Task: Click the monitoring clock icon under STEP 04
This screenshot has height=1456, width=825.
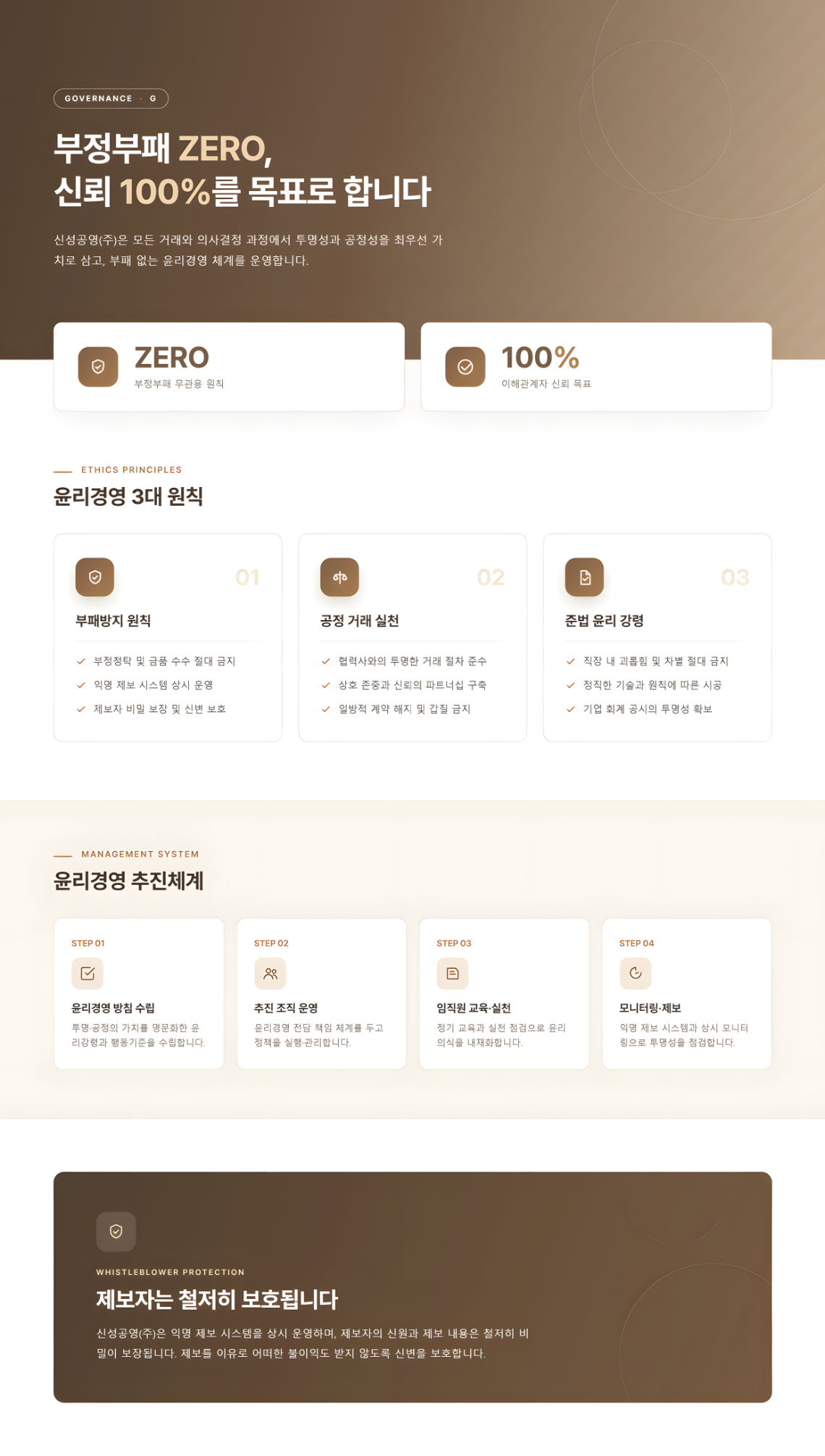Action: (635, 973)
